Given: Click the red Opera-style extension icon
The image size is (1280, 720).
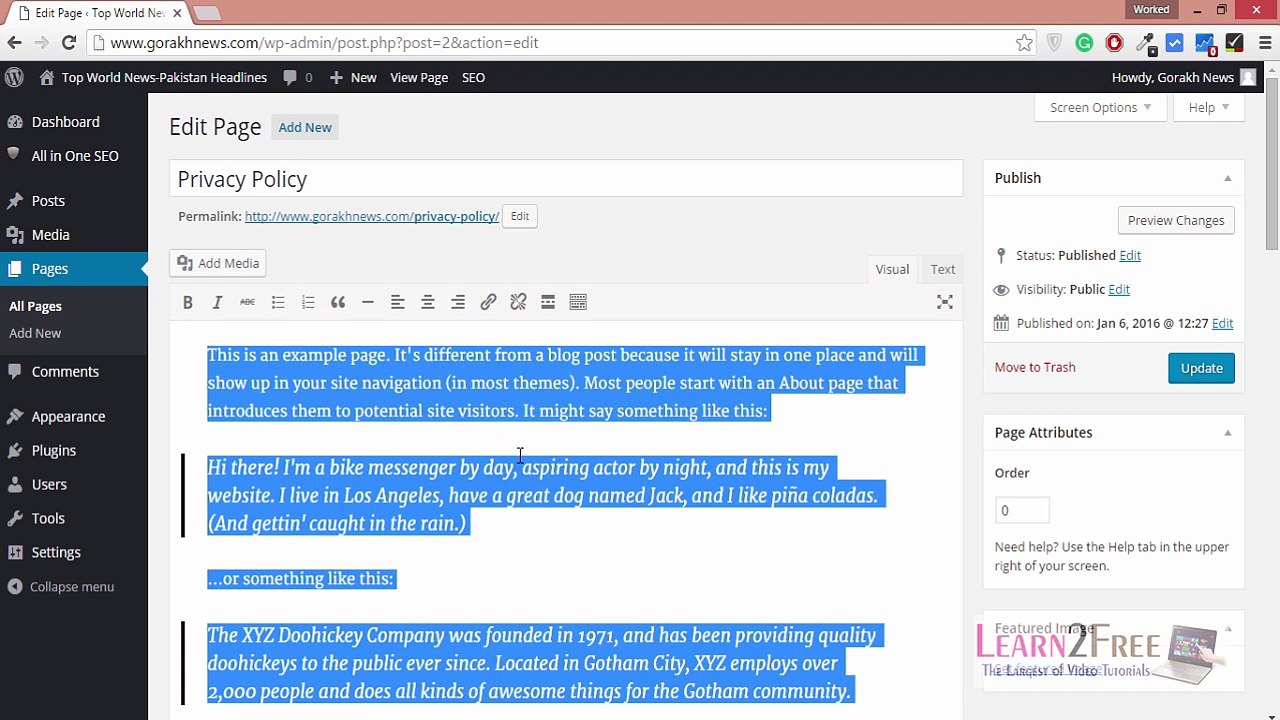Looking at the screenshot, I should coord(1114,43).
